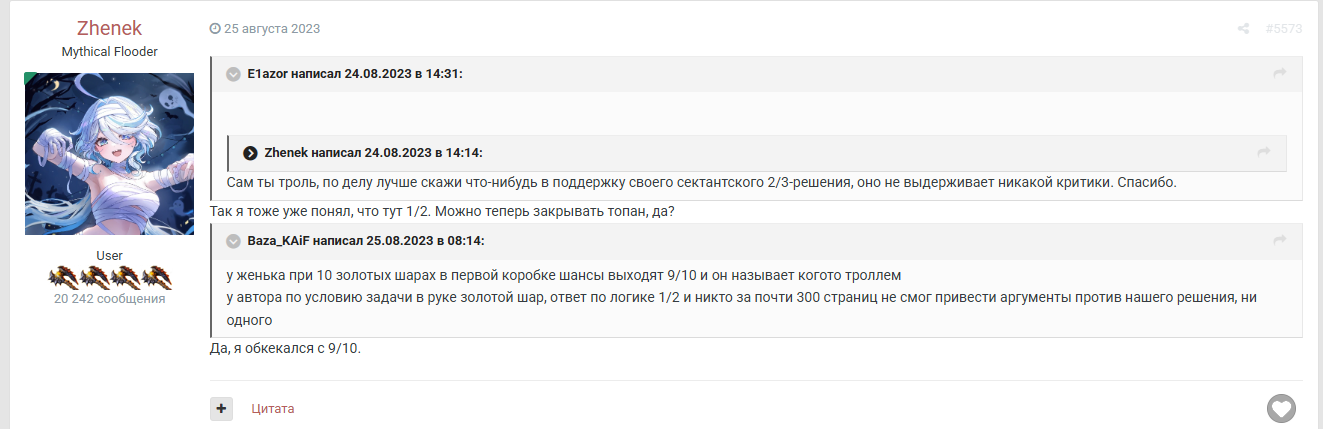The width and height of the screenshot is (1323, 429).
Task: Click Zhenek's avatar image
Action: coord(110,154)
